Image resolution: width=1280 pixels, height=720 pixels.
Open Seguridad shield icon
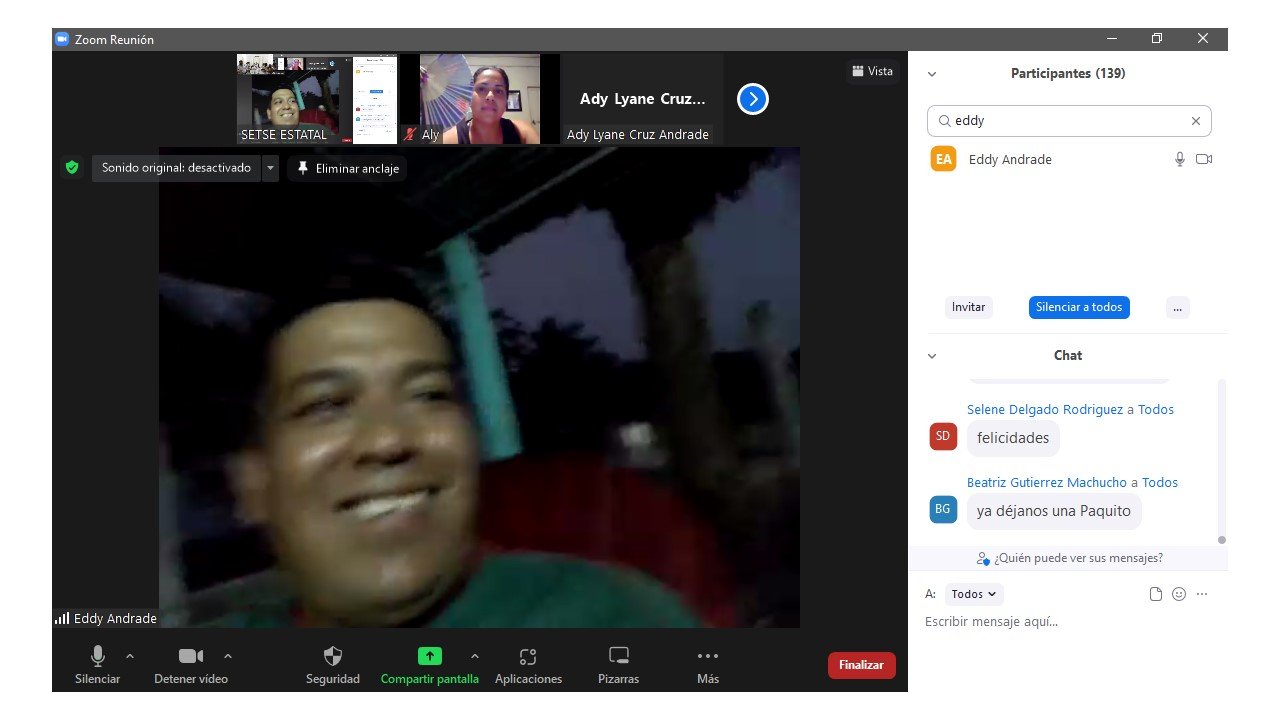point(333,656)
